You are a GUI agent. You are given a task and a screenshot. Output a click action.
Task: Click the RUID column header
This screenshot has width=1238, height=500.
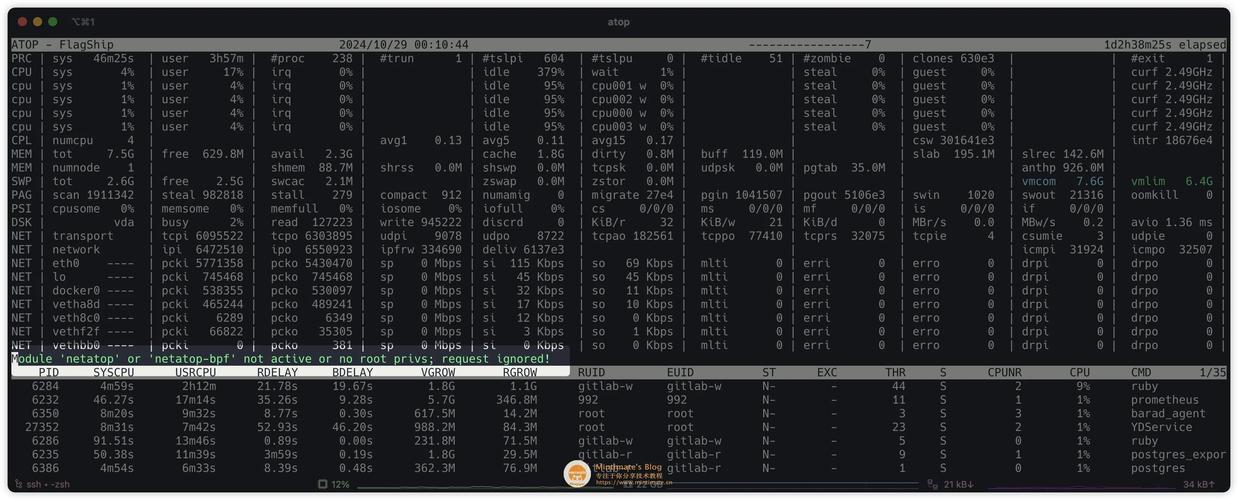coord(591,372)
